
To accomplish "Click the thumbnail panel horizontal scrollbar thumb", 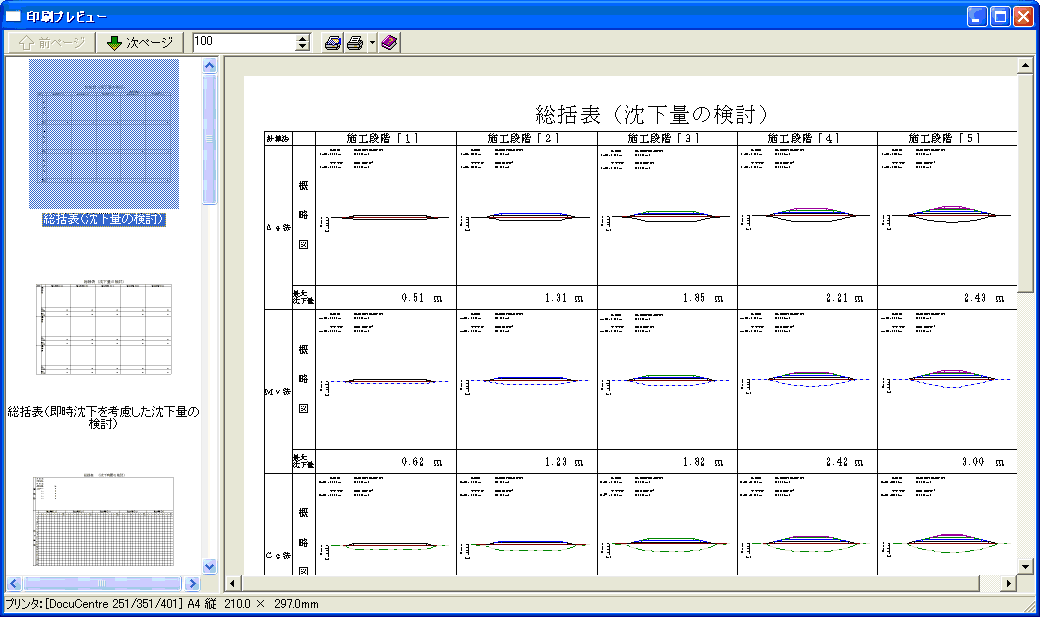I will pyautogui.click(x=102, y=584).
